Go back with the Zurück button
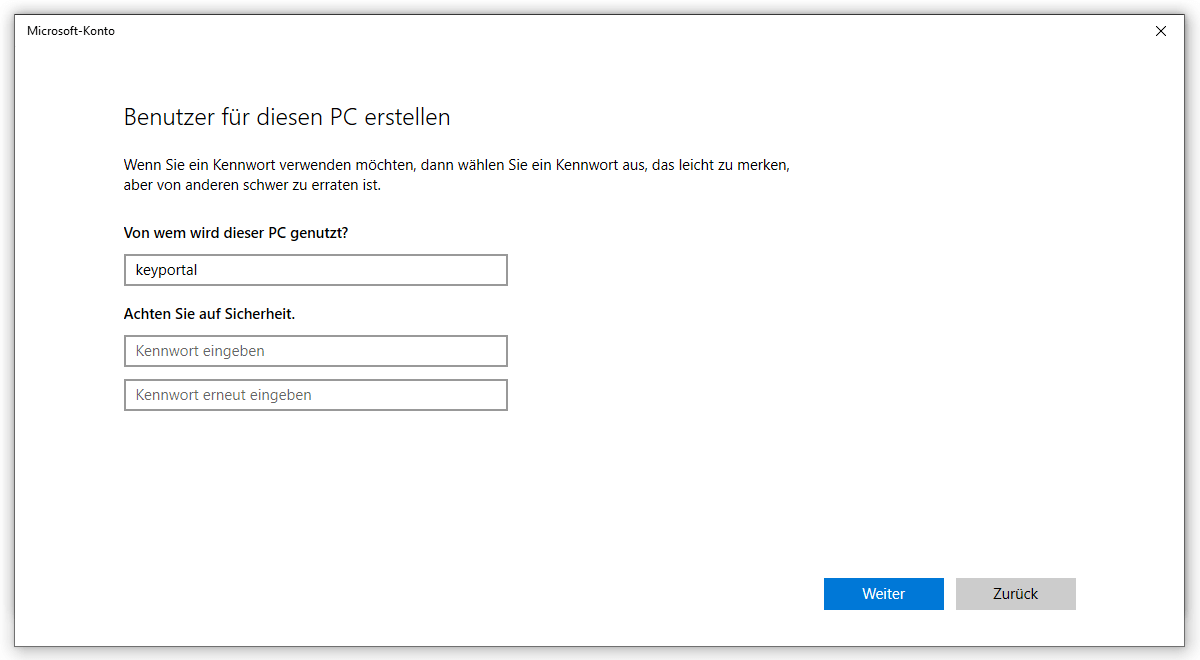Image resolution: width=1200 pixels, height=660 pixels. click(1016, 594)
